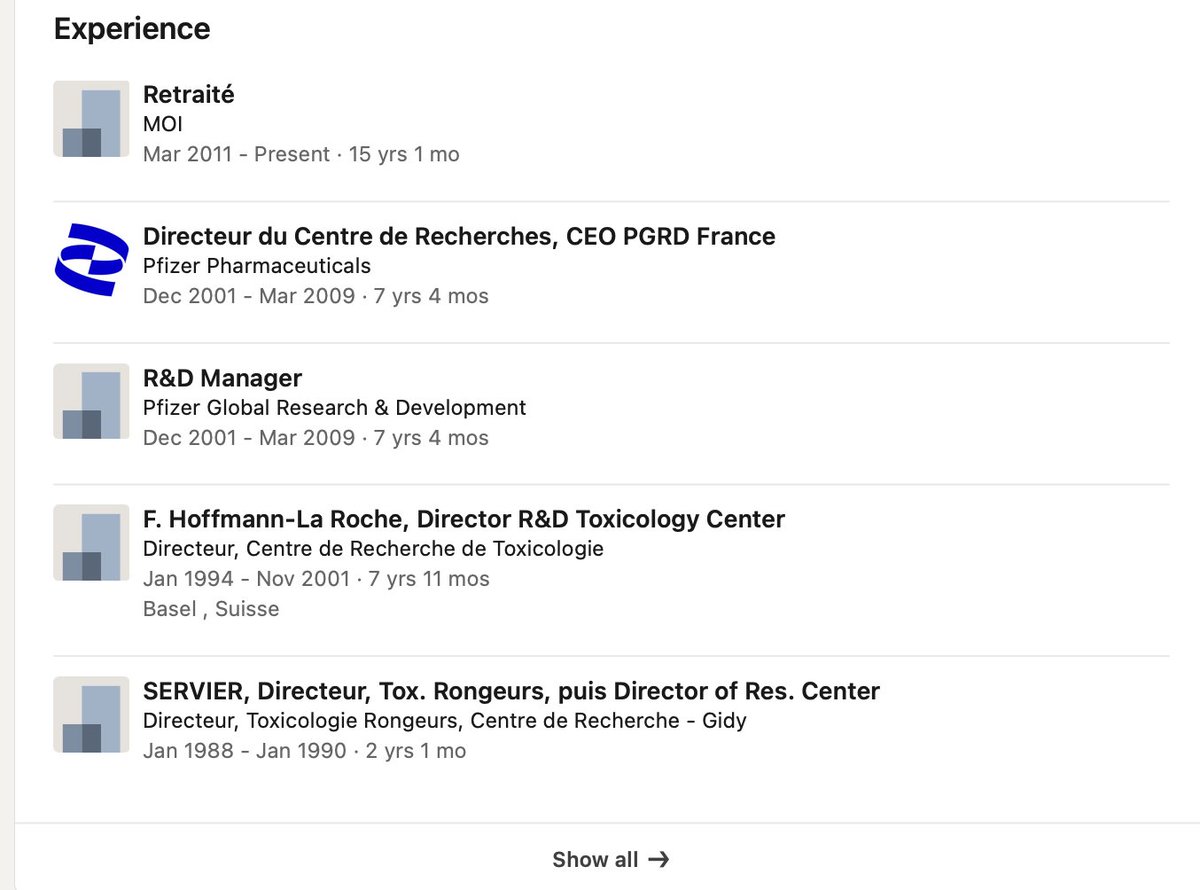Click the placeholder logo beside SERVIER entry

91,714
